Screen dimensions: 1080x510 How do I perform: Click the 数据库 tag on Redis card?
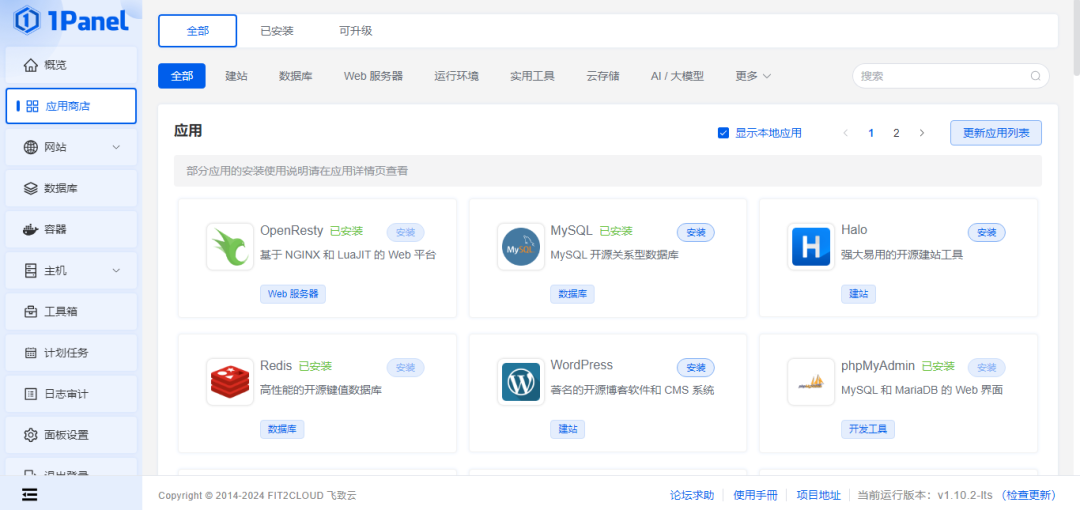point(282,429)
